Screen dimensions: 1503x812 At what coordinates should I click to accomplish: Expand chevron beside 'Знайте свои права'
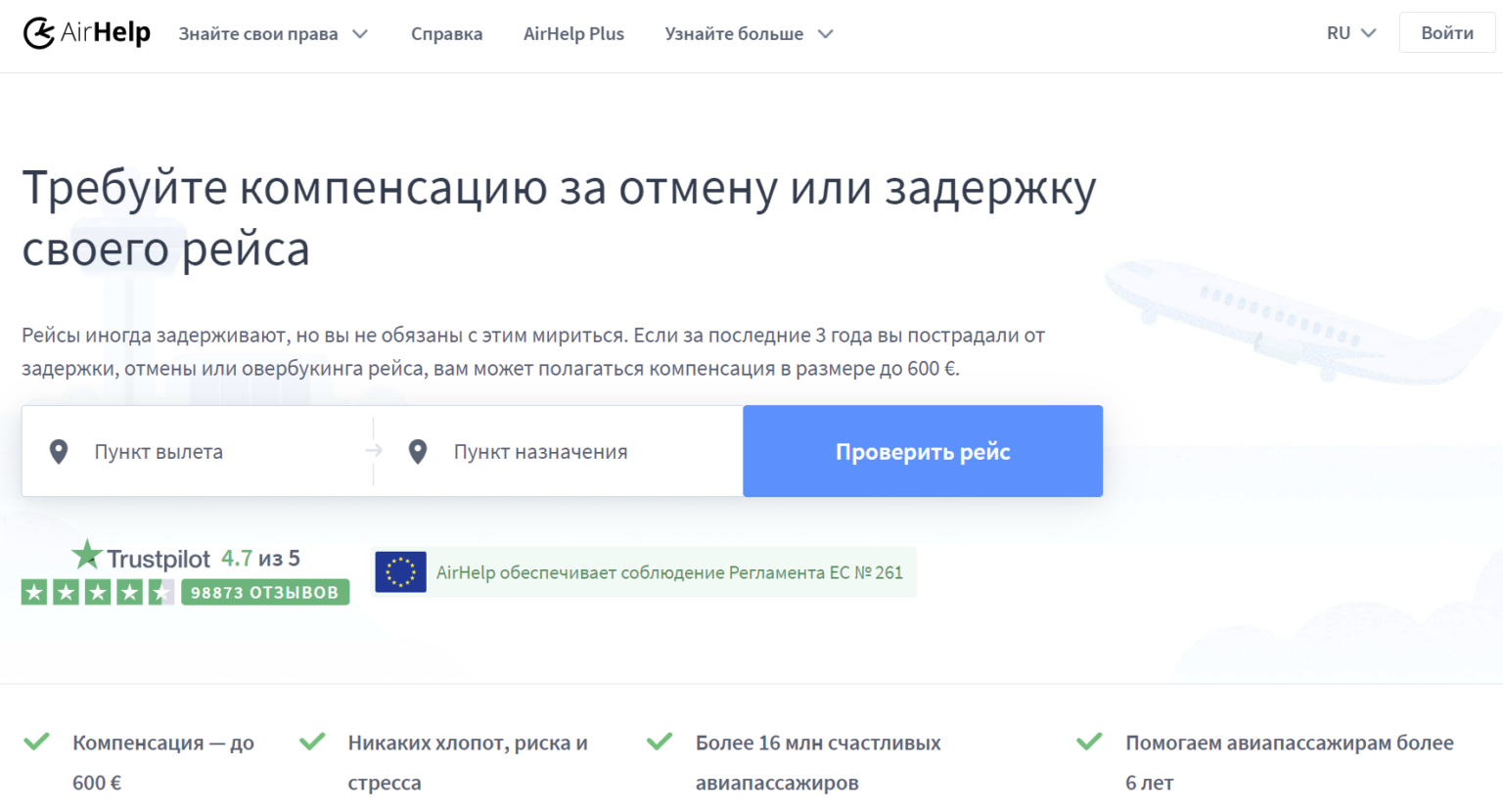pyautogui.click(x=360, y=34)
